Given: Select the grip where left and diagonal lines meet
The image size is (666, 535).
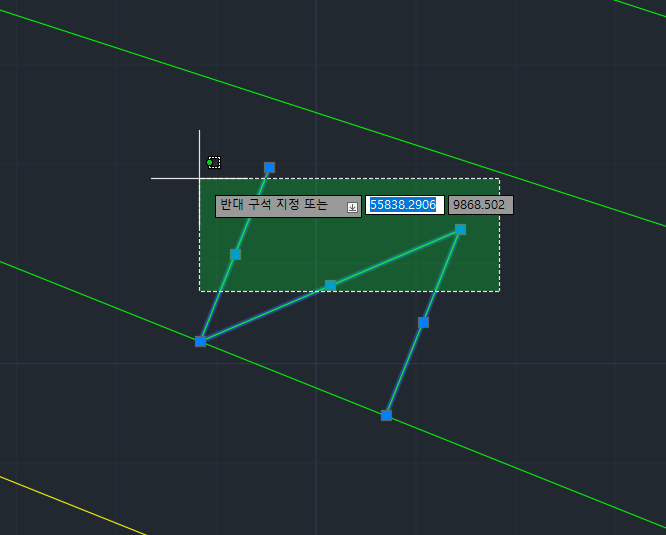Looking at the screenshot, I should coord(200,341).
